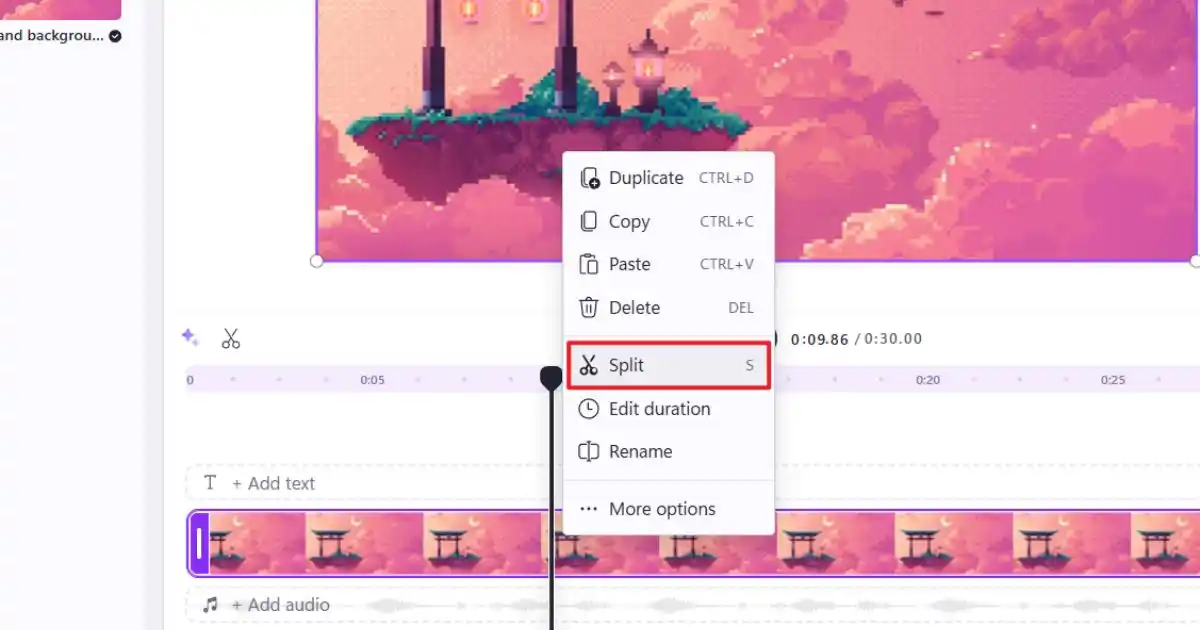This screenshot has width=1200, height=630.
Task: Select Paste in the context menu
Action: coord(668,264)
